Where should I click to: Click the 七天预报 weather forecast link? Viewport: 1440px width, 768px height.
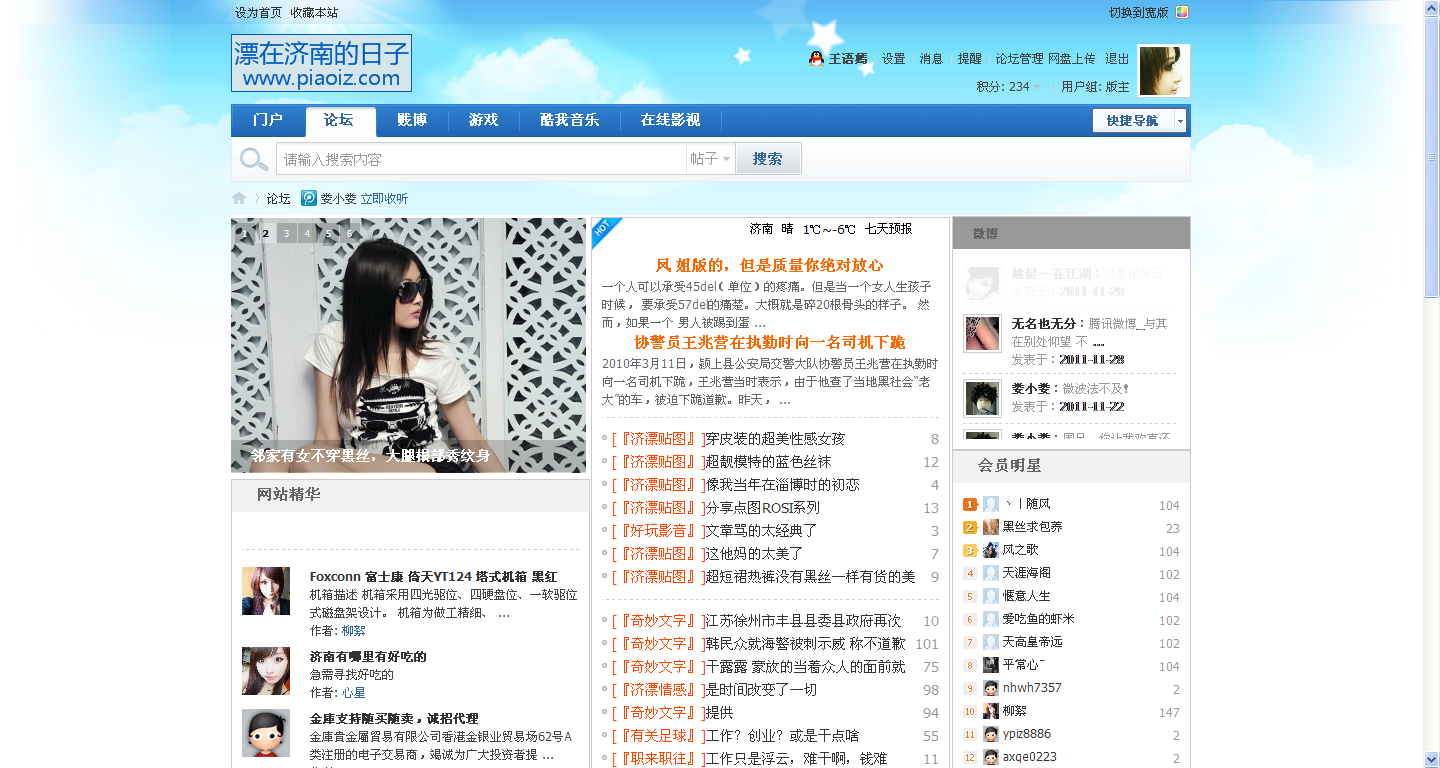889,229
